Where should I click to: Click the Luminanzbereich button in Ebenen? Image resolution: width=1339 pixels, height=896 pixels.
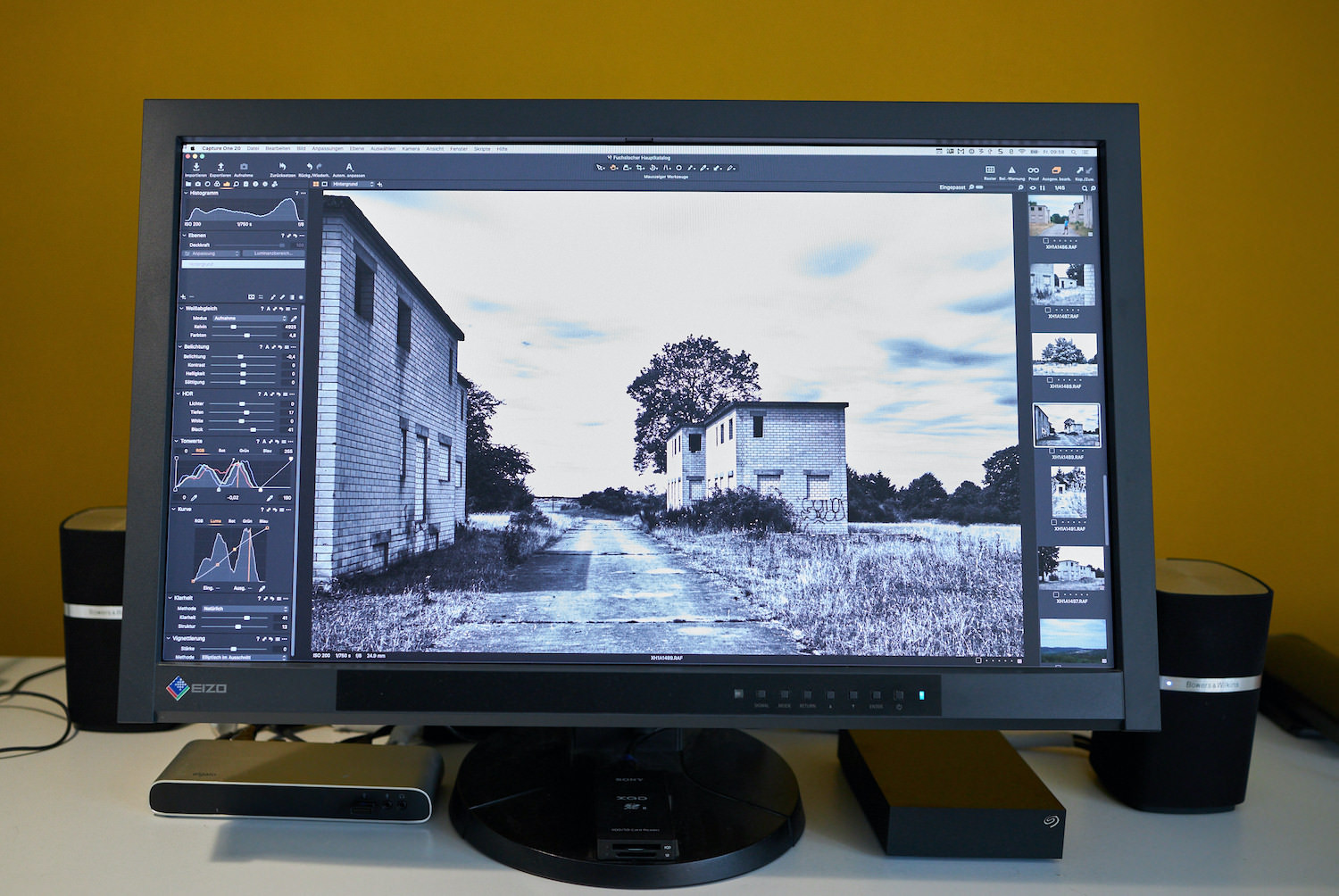273,253
